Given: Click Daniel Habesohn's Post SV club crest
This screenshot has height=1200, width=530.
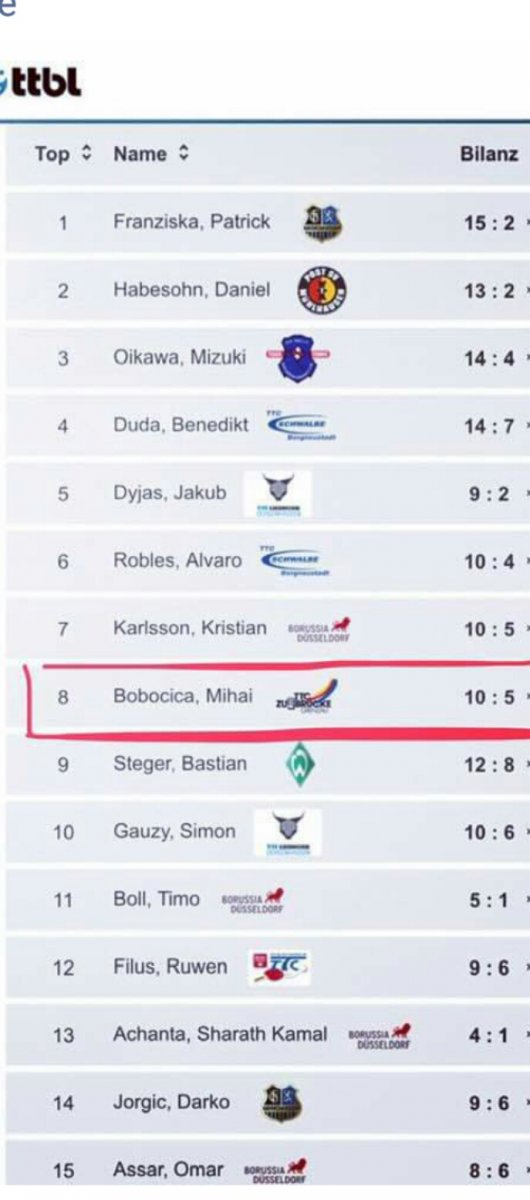Looking at the screenshot, I should (x=323, y=291).
